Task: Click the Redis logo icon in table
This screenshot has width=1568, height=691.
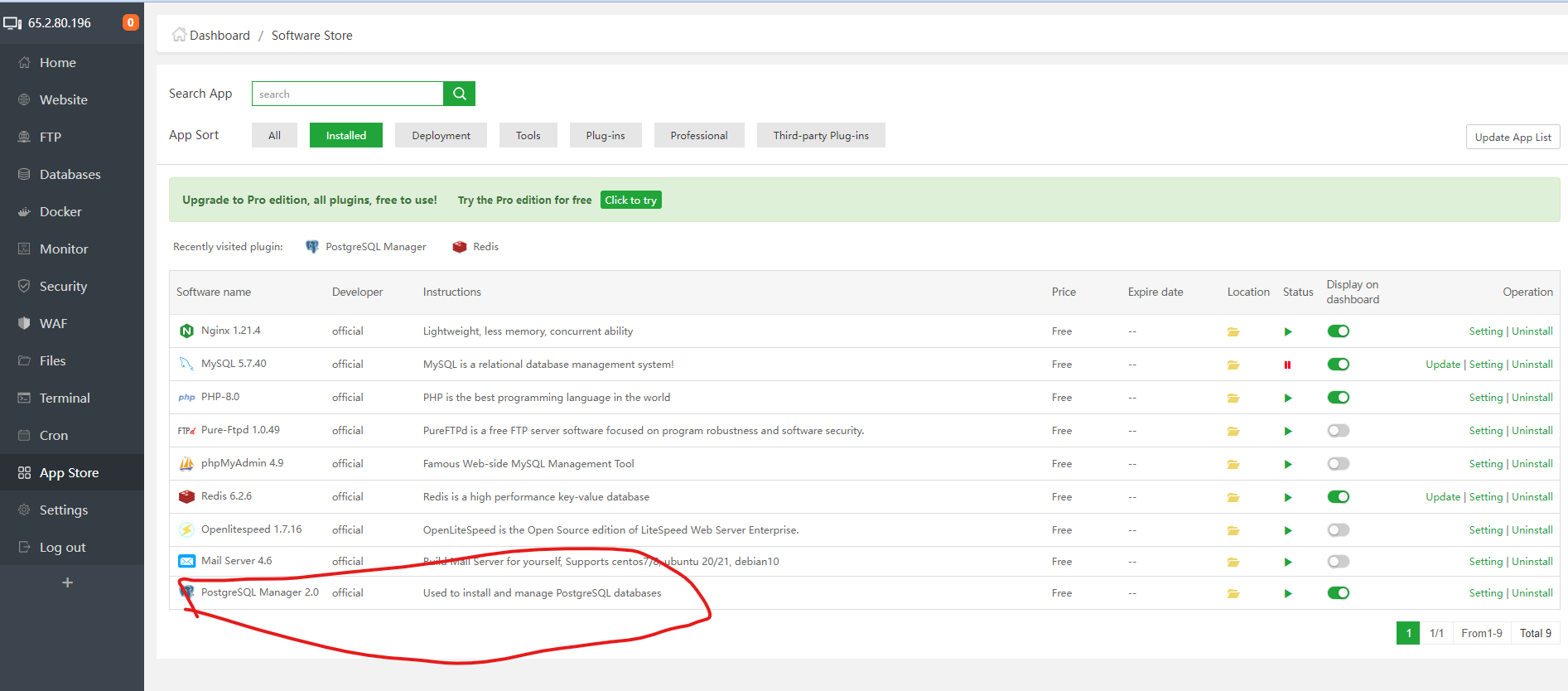Action: [186, 496]
